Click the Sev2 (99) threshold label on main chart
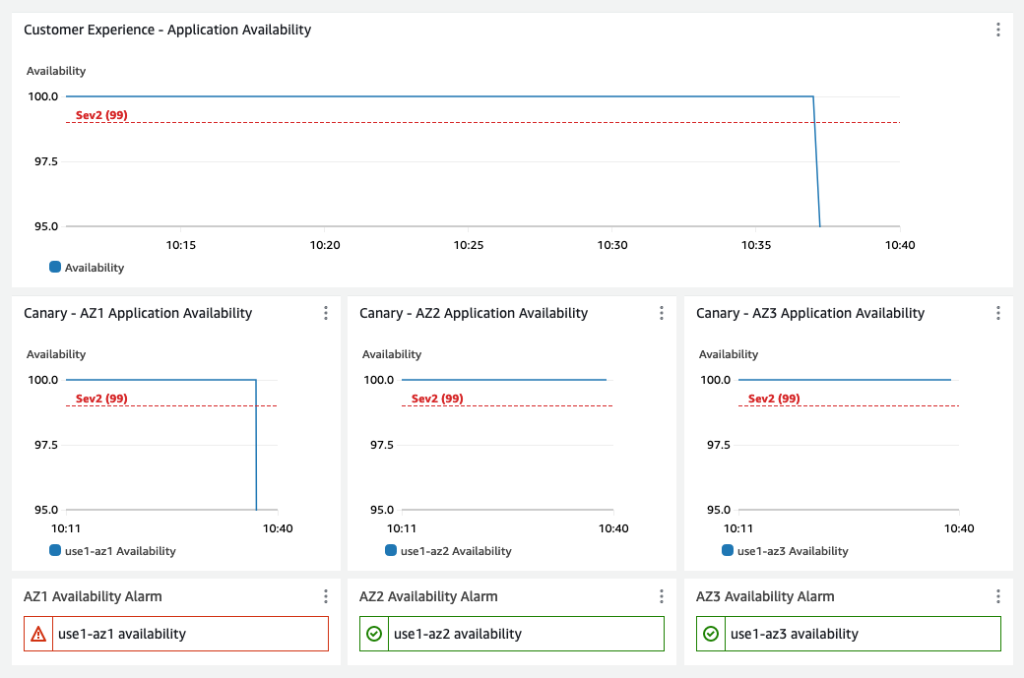 point(100,115)
